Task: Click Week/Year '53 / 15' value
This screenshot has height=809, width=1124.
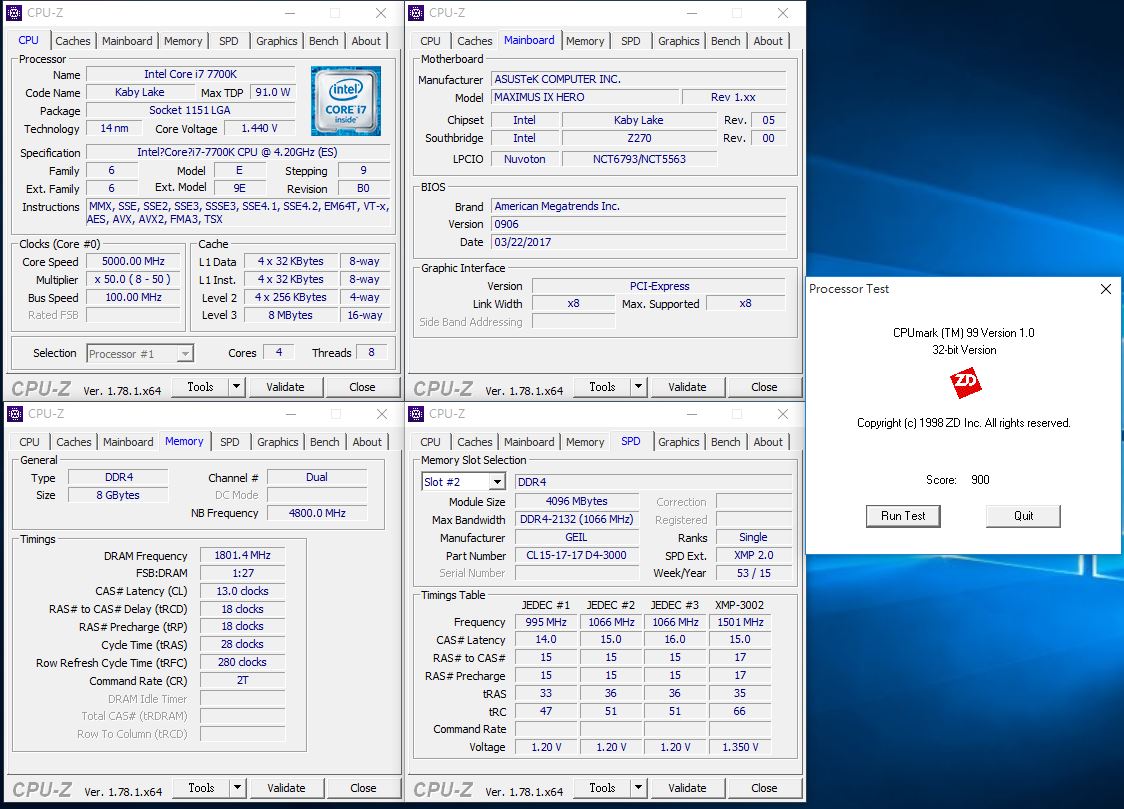Action: point(753,573)
